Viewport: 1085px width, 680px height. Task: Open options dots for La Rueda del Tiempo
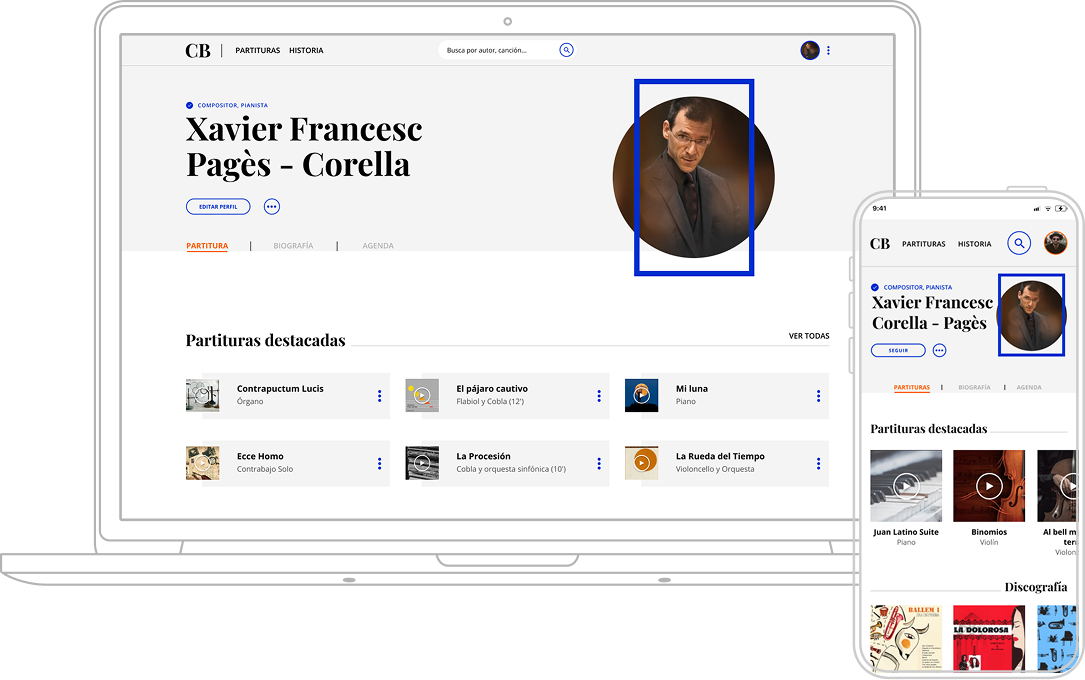pos(818,463)
